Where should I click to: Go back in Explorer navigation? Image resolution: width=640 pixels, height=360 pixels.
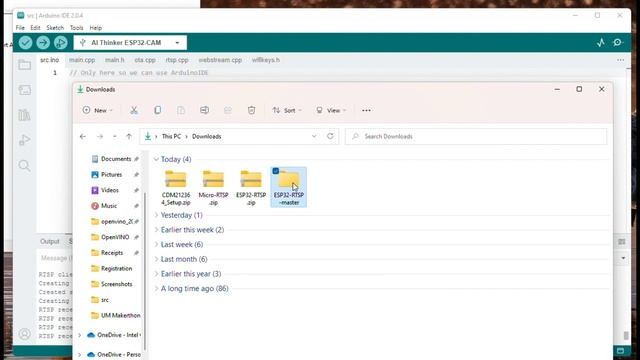tap(83, 136)
